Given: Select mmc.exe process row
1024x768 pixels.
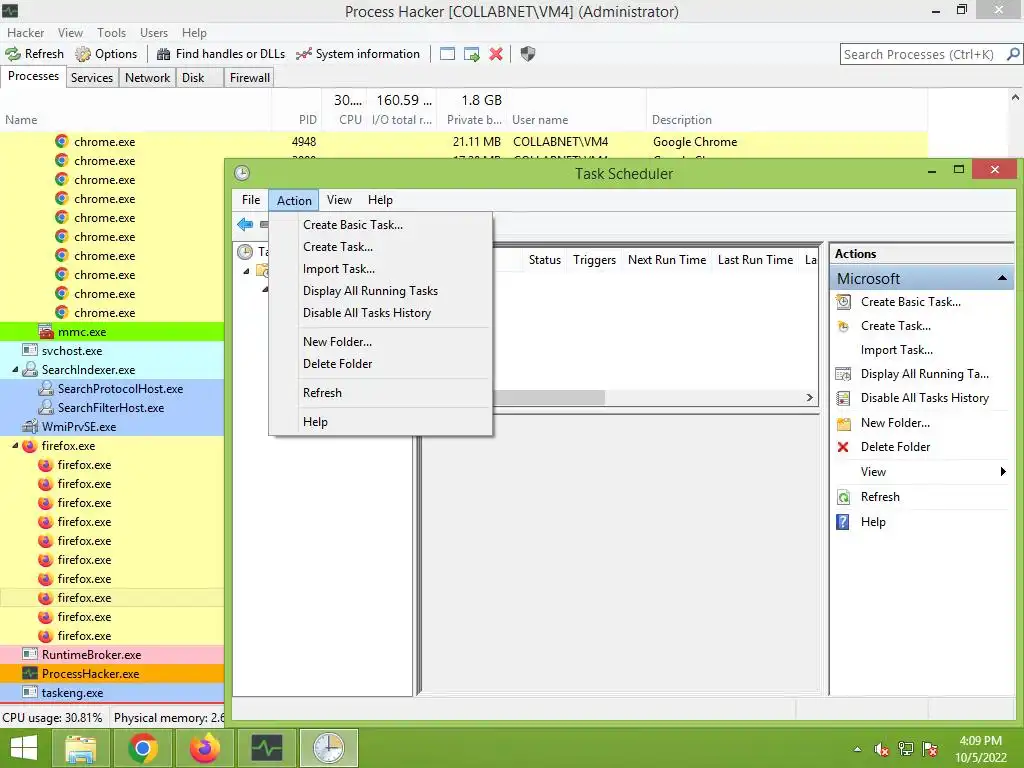Looking at the screenshot, I should (112, 332).
